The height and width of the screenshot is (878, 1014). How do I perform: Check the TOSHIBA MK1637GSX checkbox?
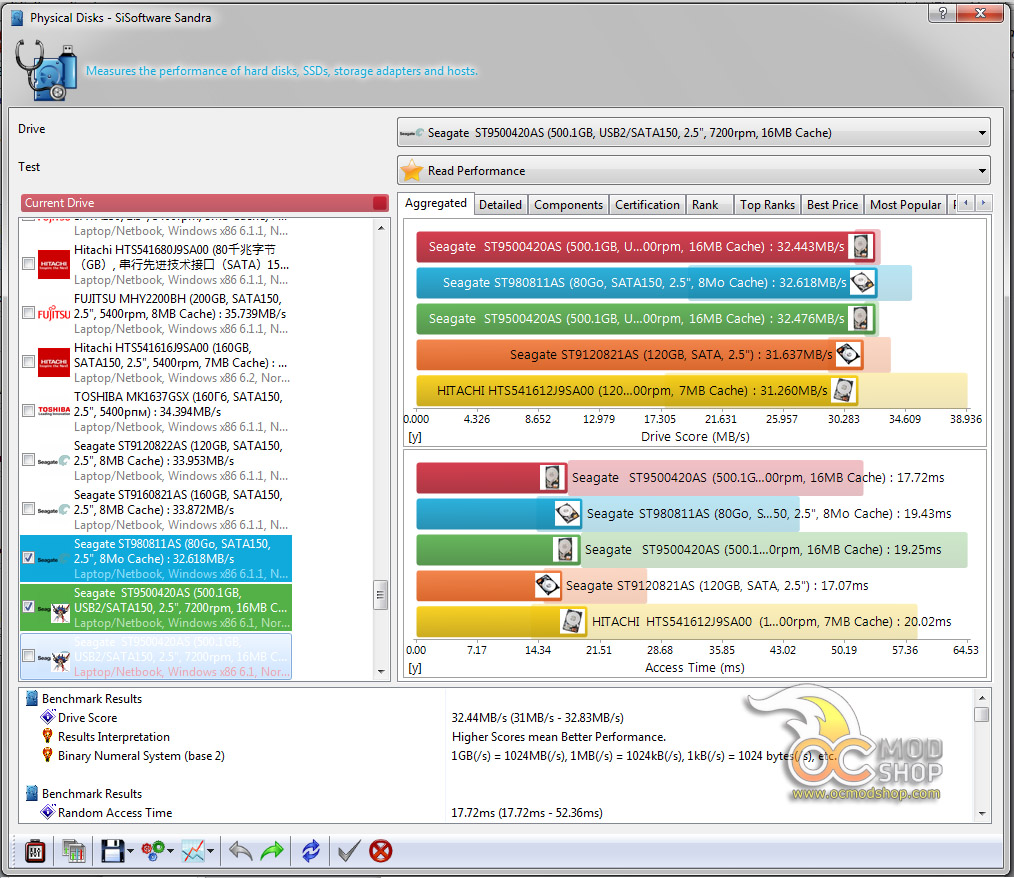[28, 411]
